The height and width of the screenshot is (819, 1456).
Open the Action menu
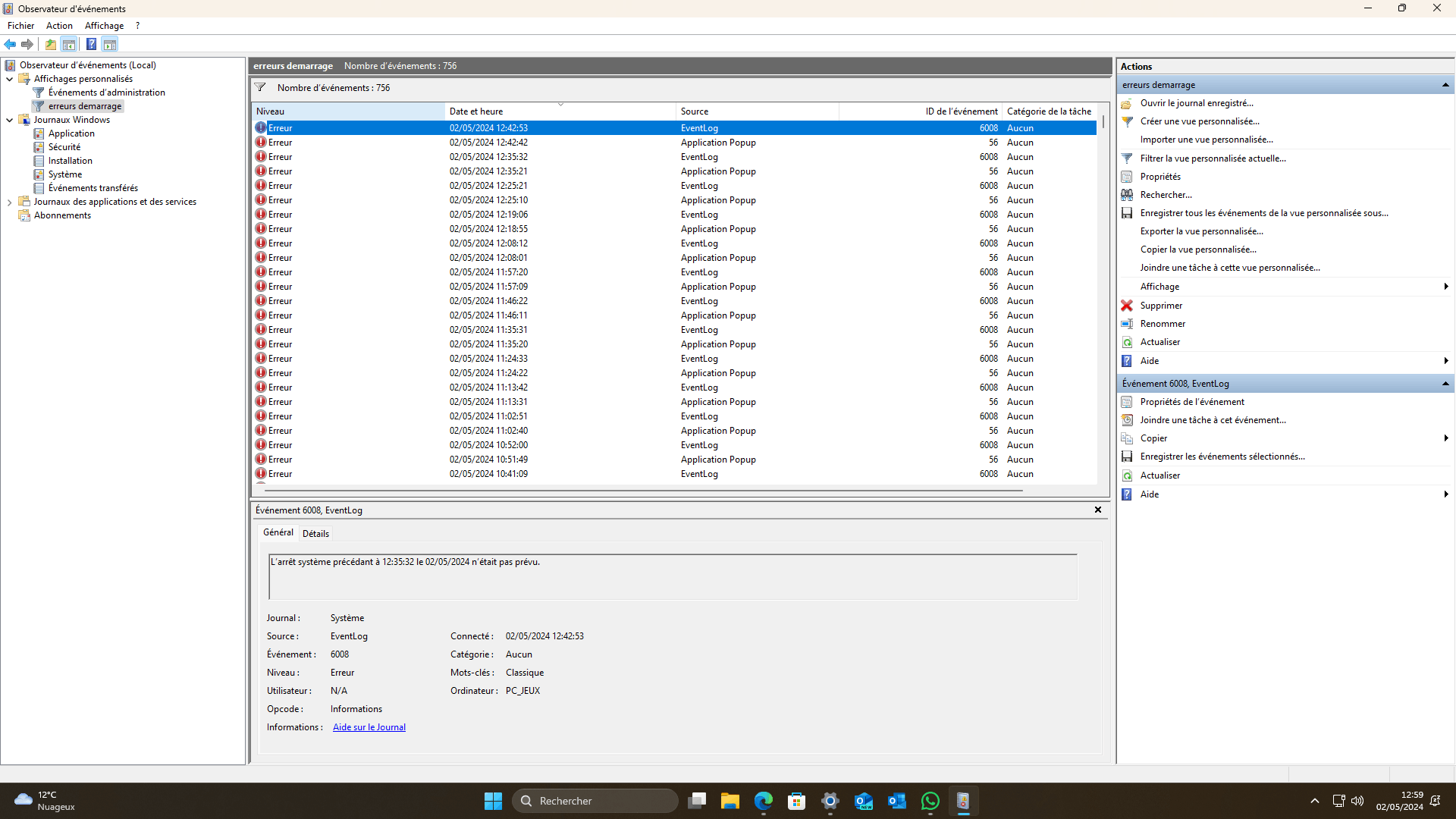59,26
